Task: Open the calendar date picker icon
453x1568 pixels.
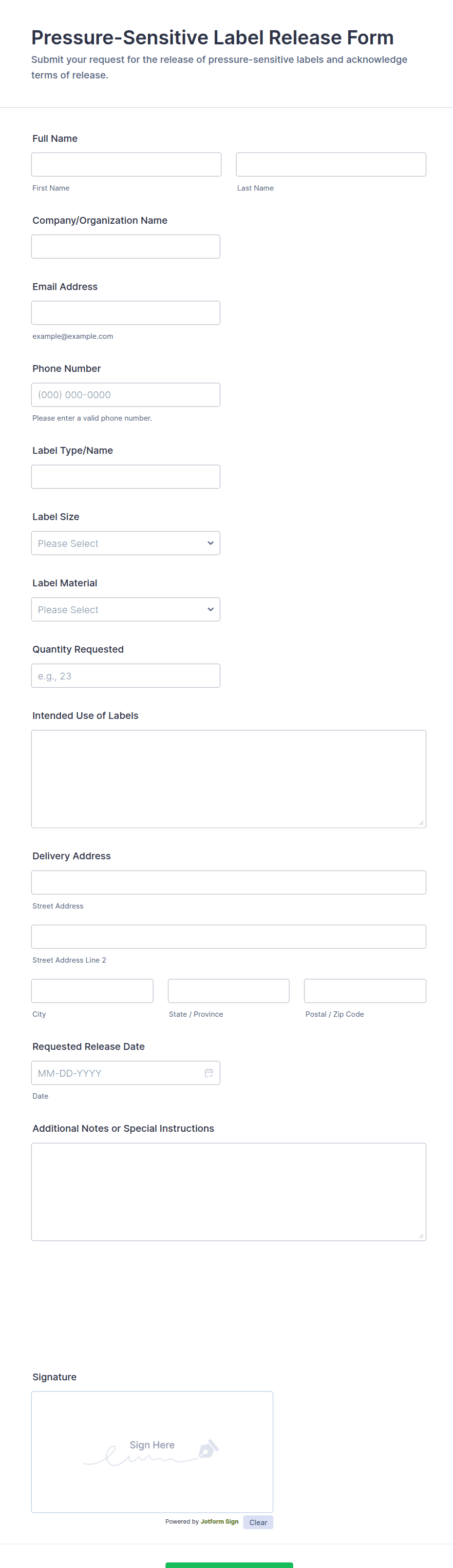Action: (208, 1072)
